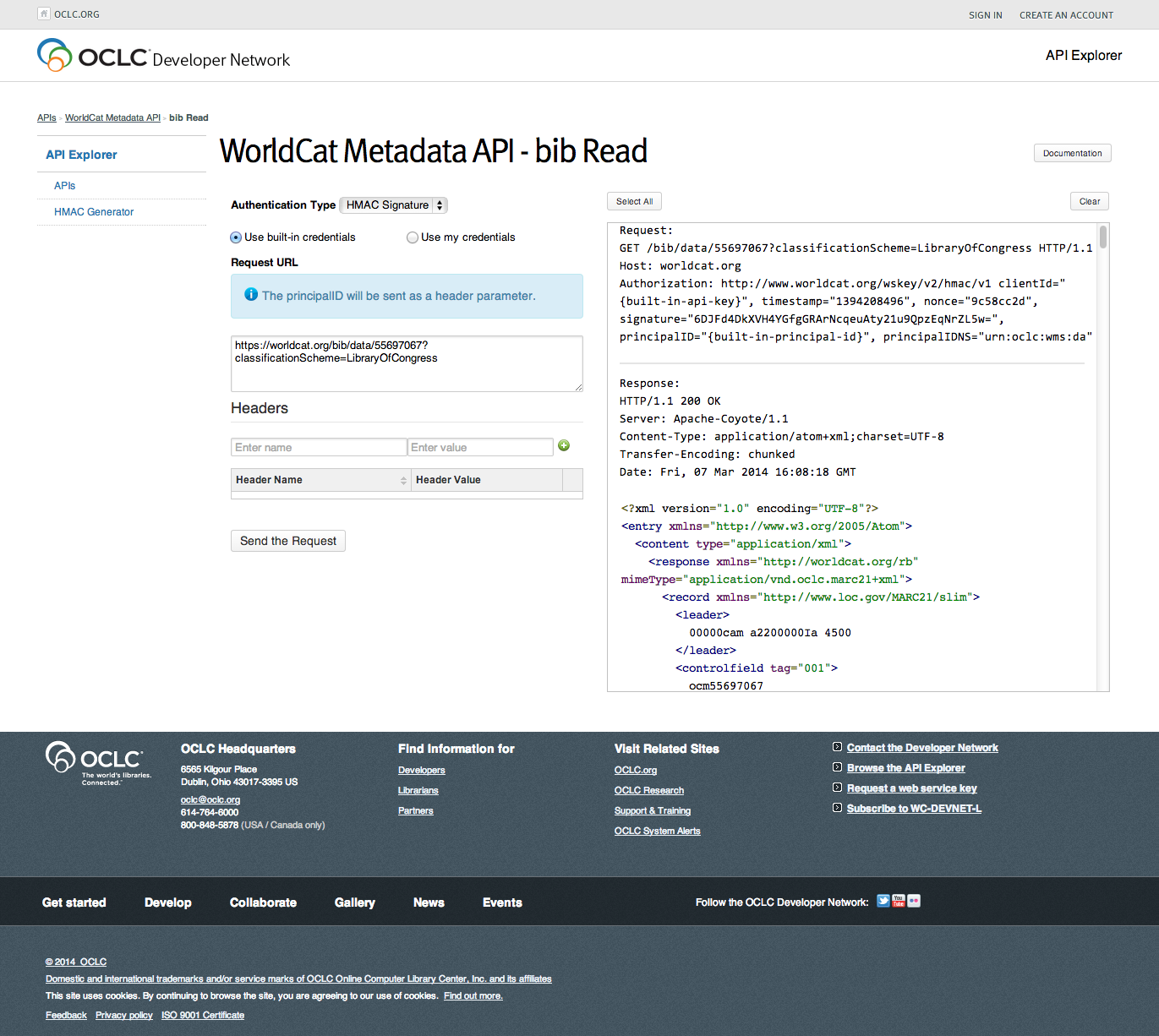The image size is (1159, 1036).
Task: Open Get started in footer navigation
Action: tap(74, 902)
